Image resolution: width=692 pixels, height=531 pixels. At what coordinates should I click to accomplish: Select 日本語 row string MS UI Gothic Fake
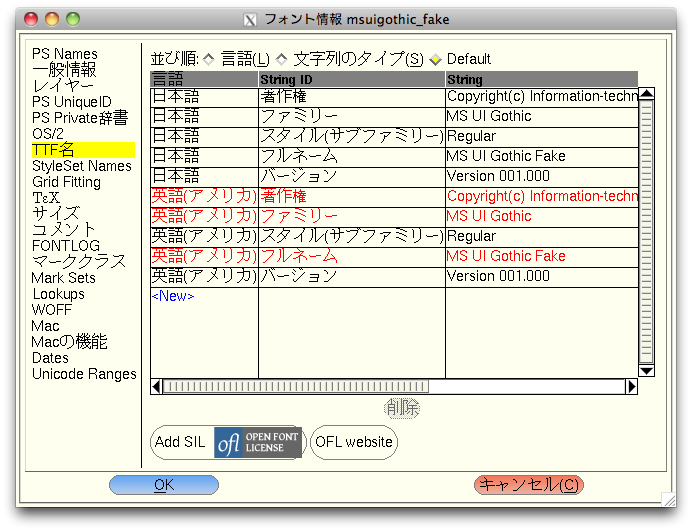point(542,156)
